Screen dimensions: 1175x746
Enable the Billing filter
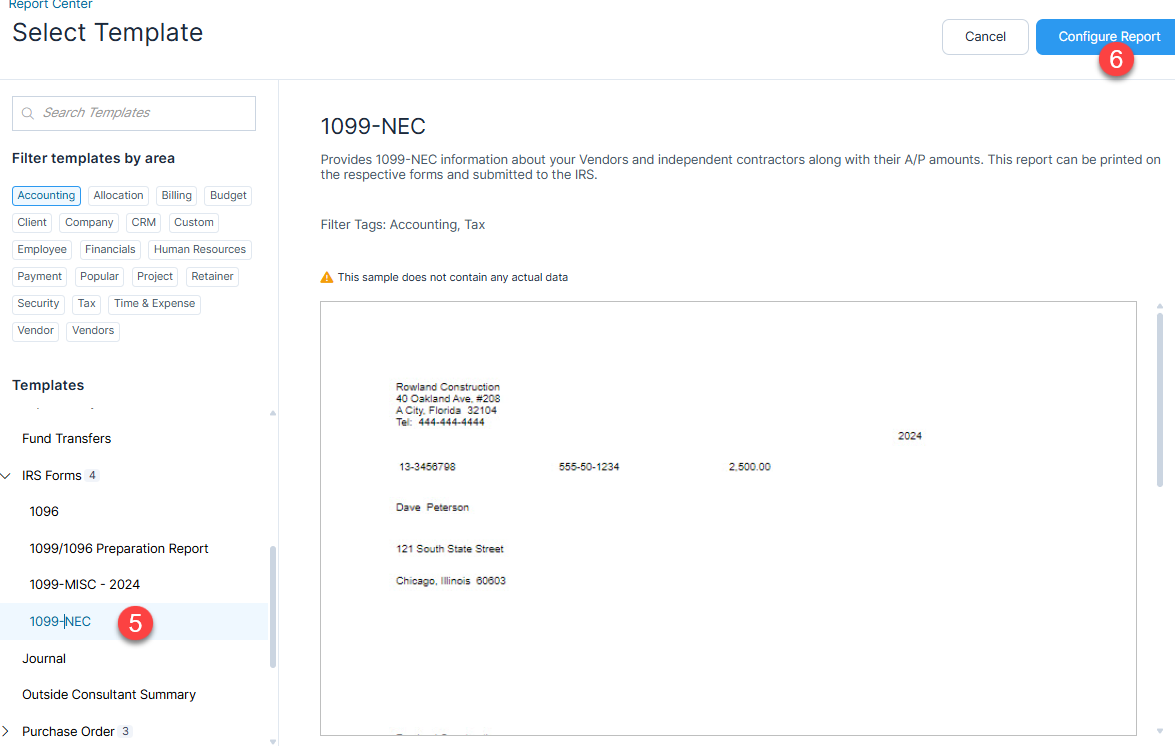point(176,195)
